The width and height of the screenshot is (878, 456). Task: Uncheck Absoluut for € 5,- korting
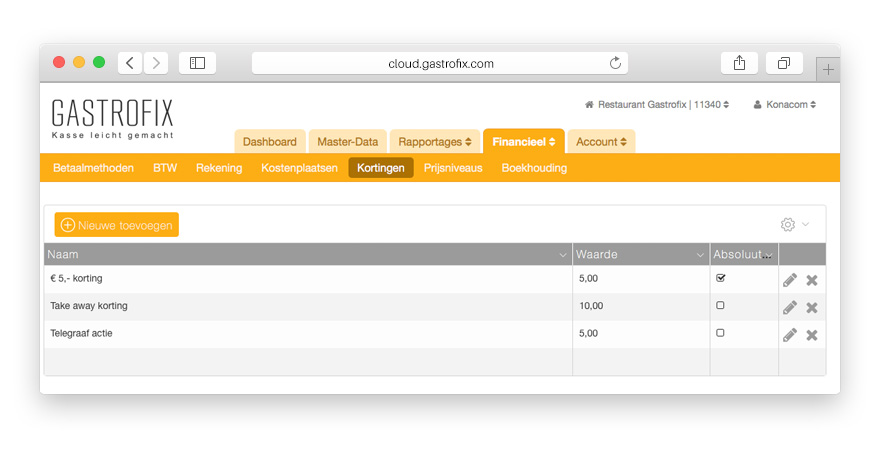coord(720,278)
